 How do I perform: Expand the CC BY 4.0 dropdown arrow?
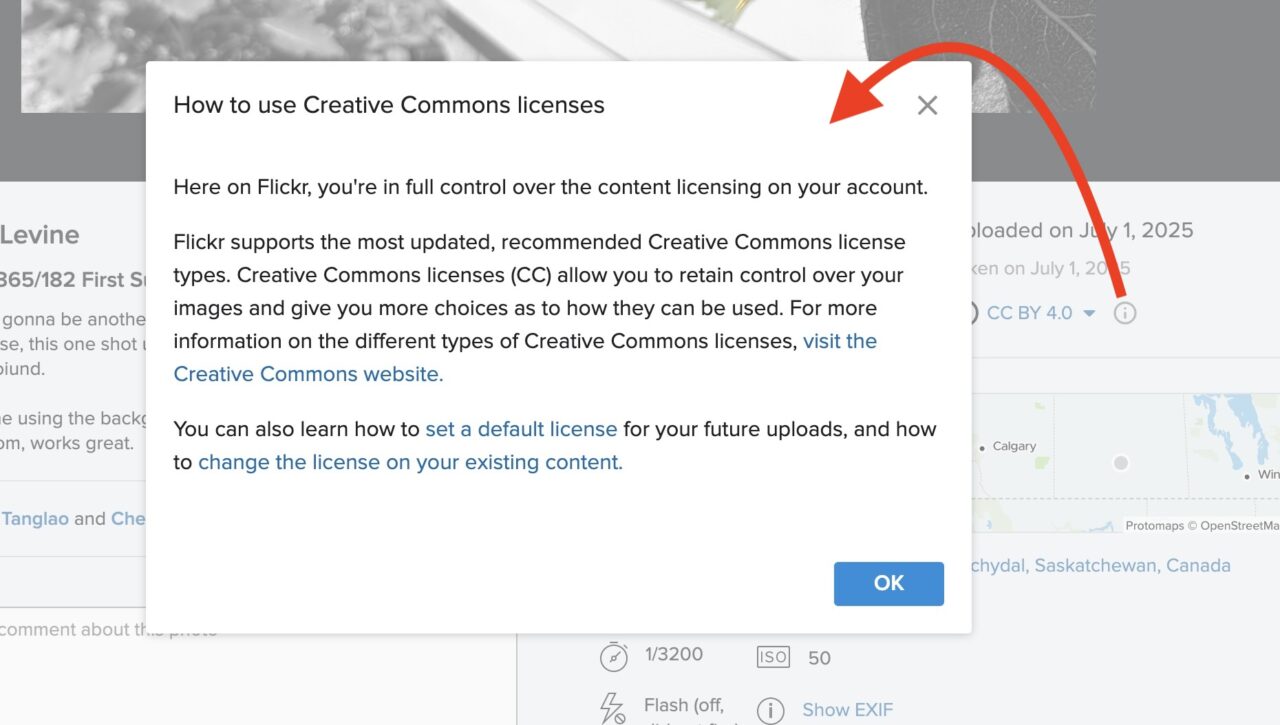click(x=1089, y=314)
